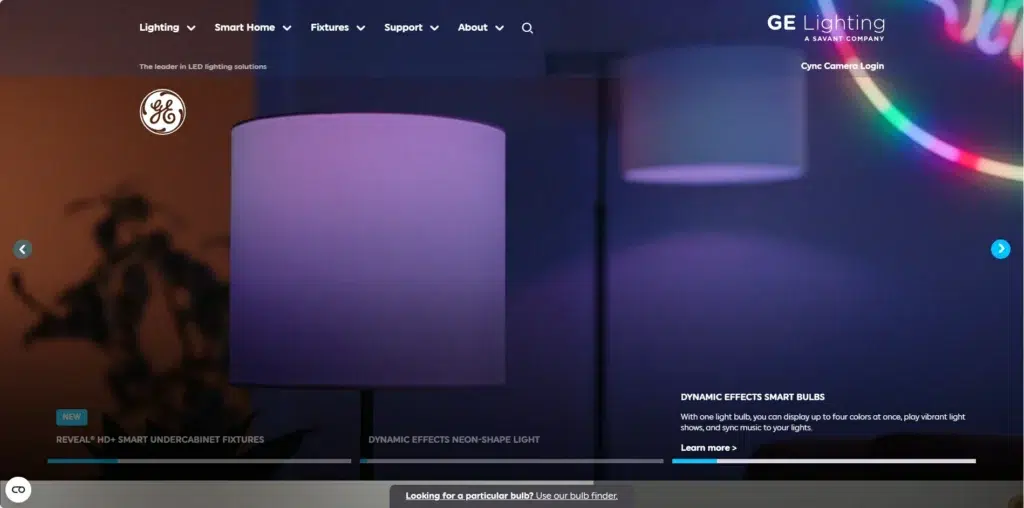This screenshot has width=1024, height=508.
Task: Open the Support menu item
Action: click(403, 27)
